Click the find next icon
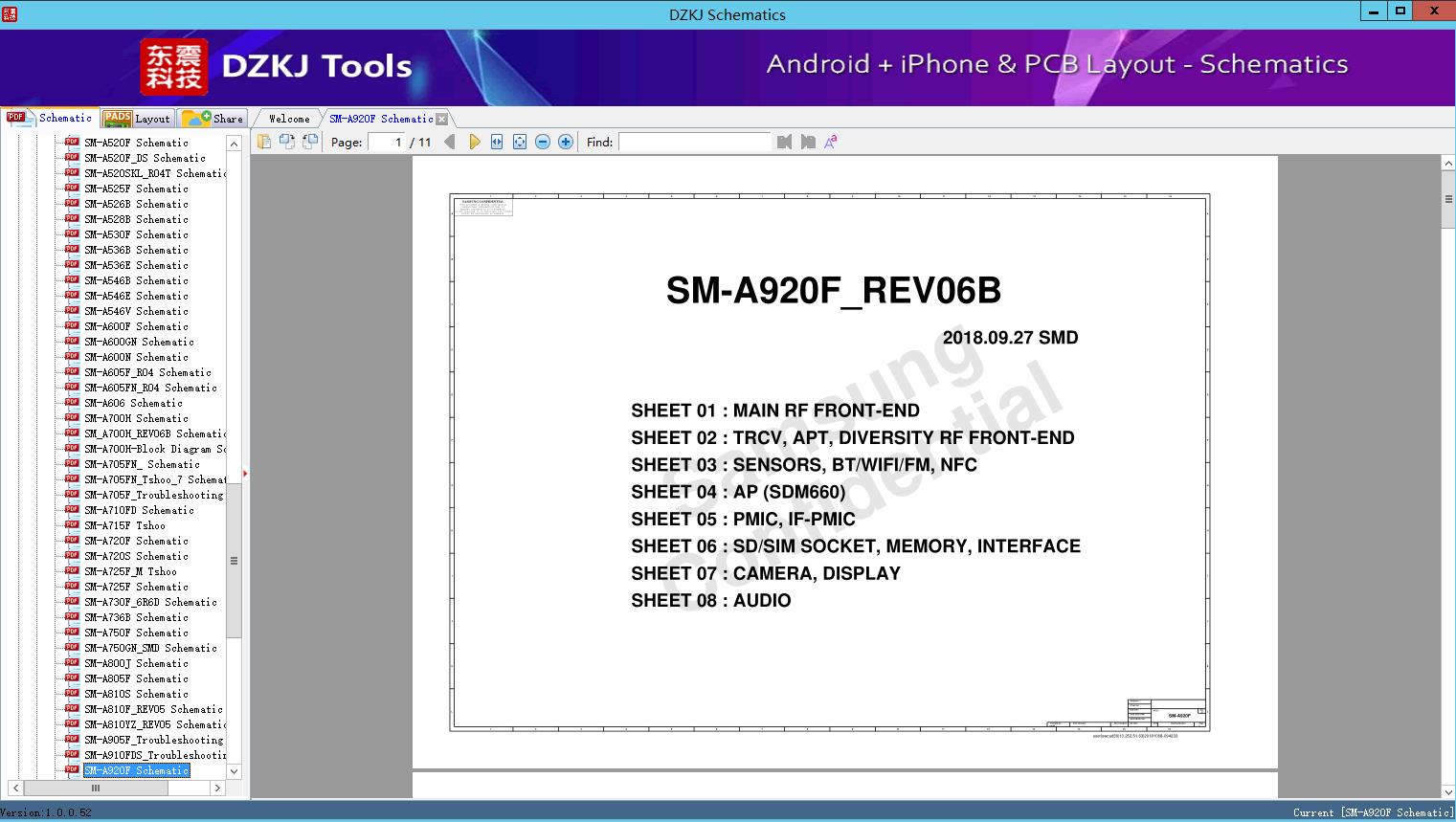Viewport: 1456px width, 822px height. 808,142
